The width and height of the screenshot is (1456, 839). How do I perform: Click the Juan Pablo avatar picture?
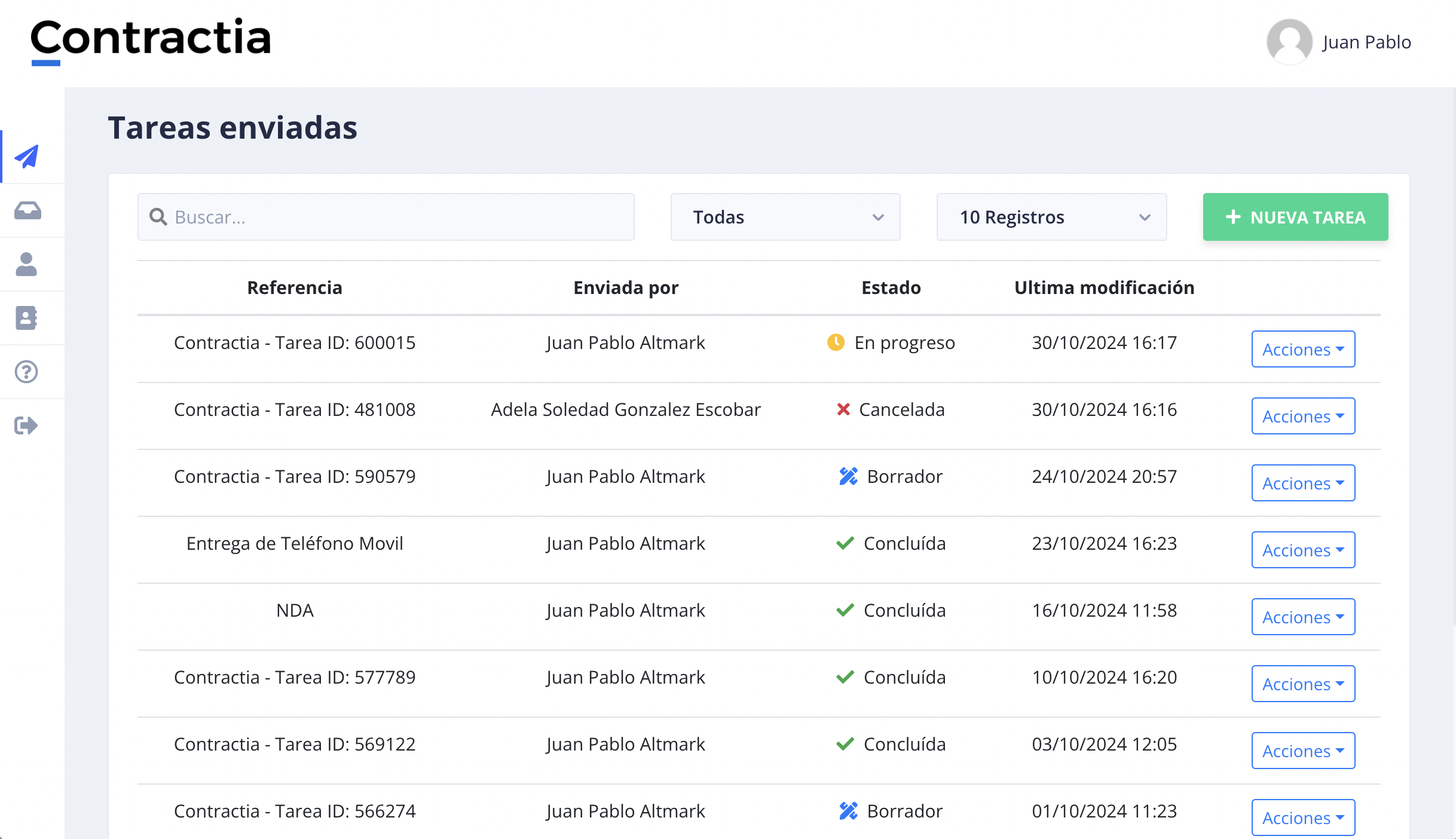point(1289,42)
